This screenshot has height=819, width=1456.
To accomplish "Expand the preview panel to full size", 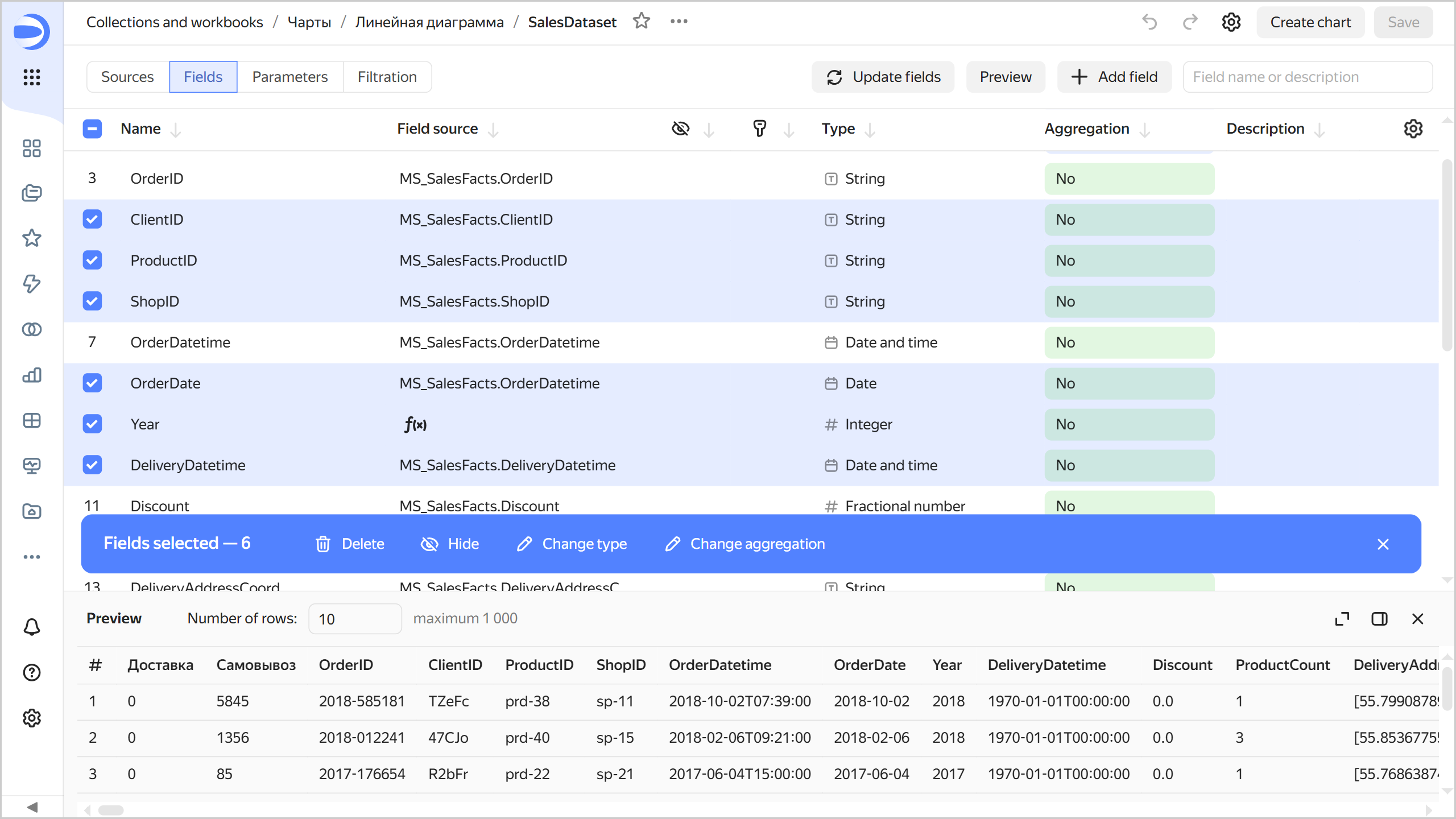I will pyautogui.click(x=1342, y=619).
